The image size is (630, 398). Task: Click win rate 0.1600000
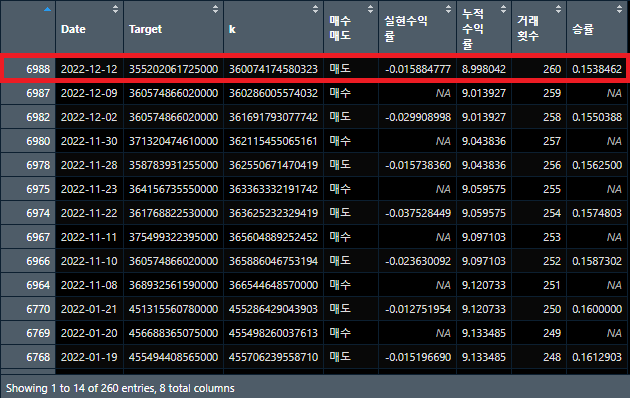[597, 309]
